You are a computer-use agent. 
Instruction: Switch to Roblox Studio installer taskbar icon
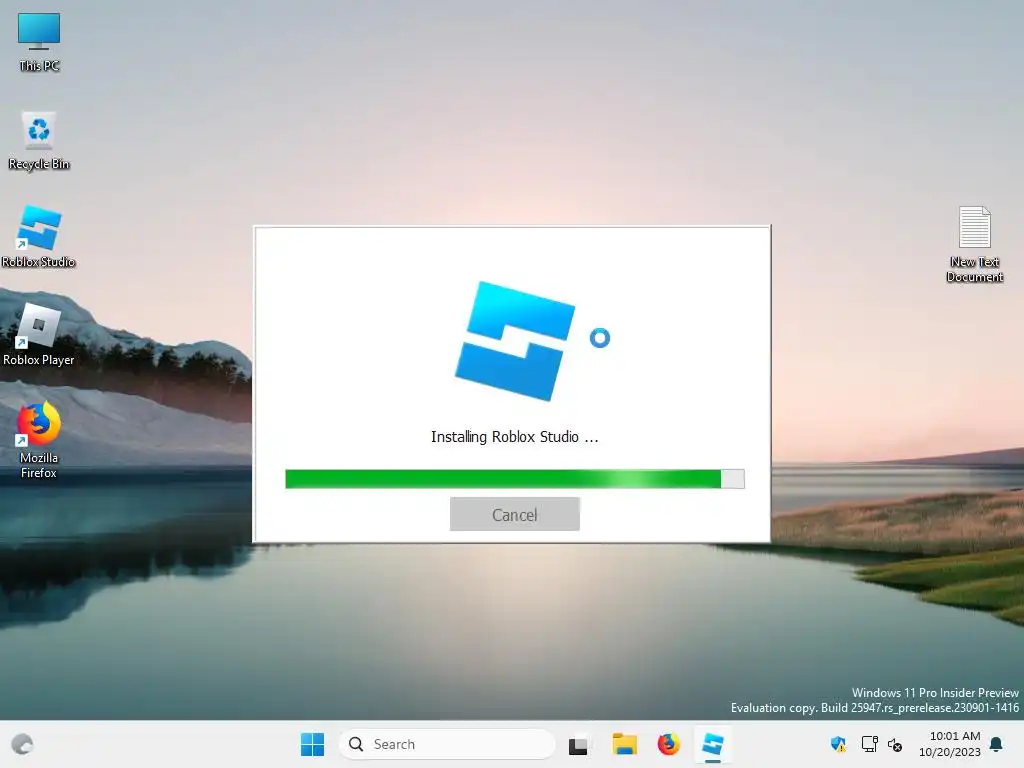[x=712, y=744]
